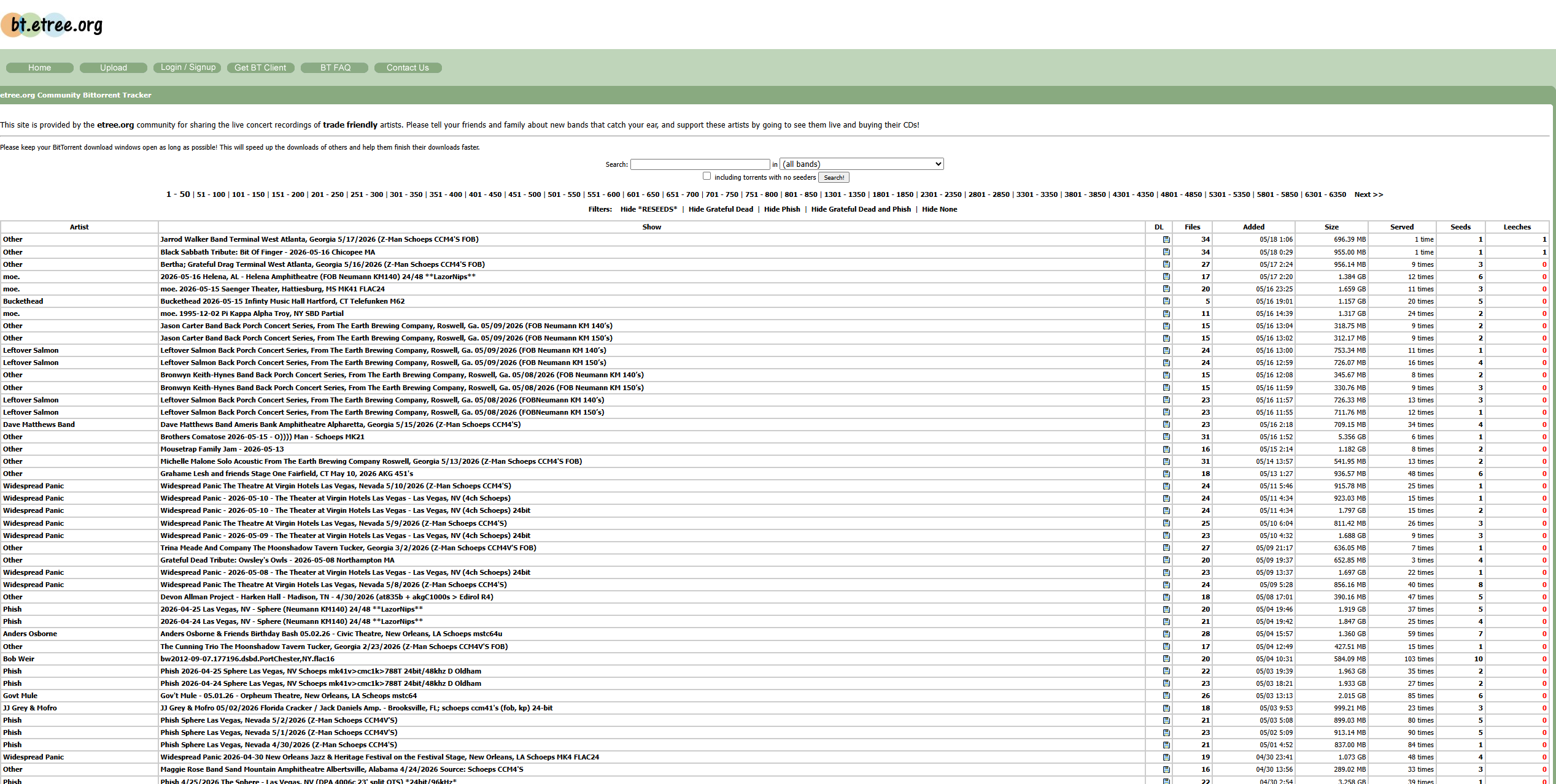Open the all bands dropdown
This screenshot has width=1556, height=784.
pyautogui.click(x=861, y=164)
